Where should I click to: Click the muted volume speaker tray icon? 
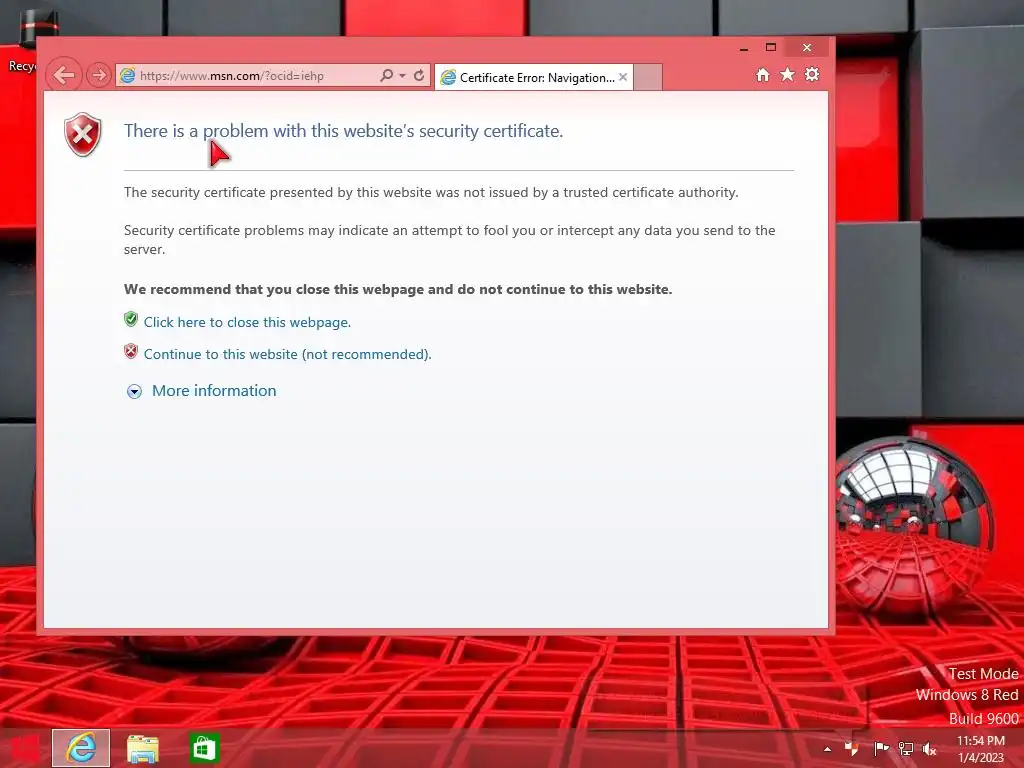(929, 748)
